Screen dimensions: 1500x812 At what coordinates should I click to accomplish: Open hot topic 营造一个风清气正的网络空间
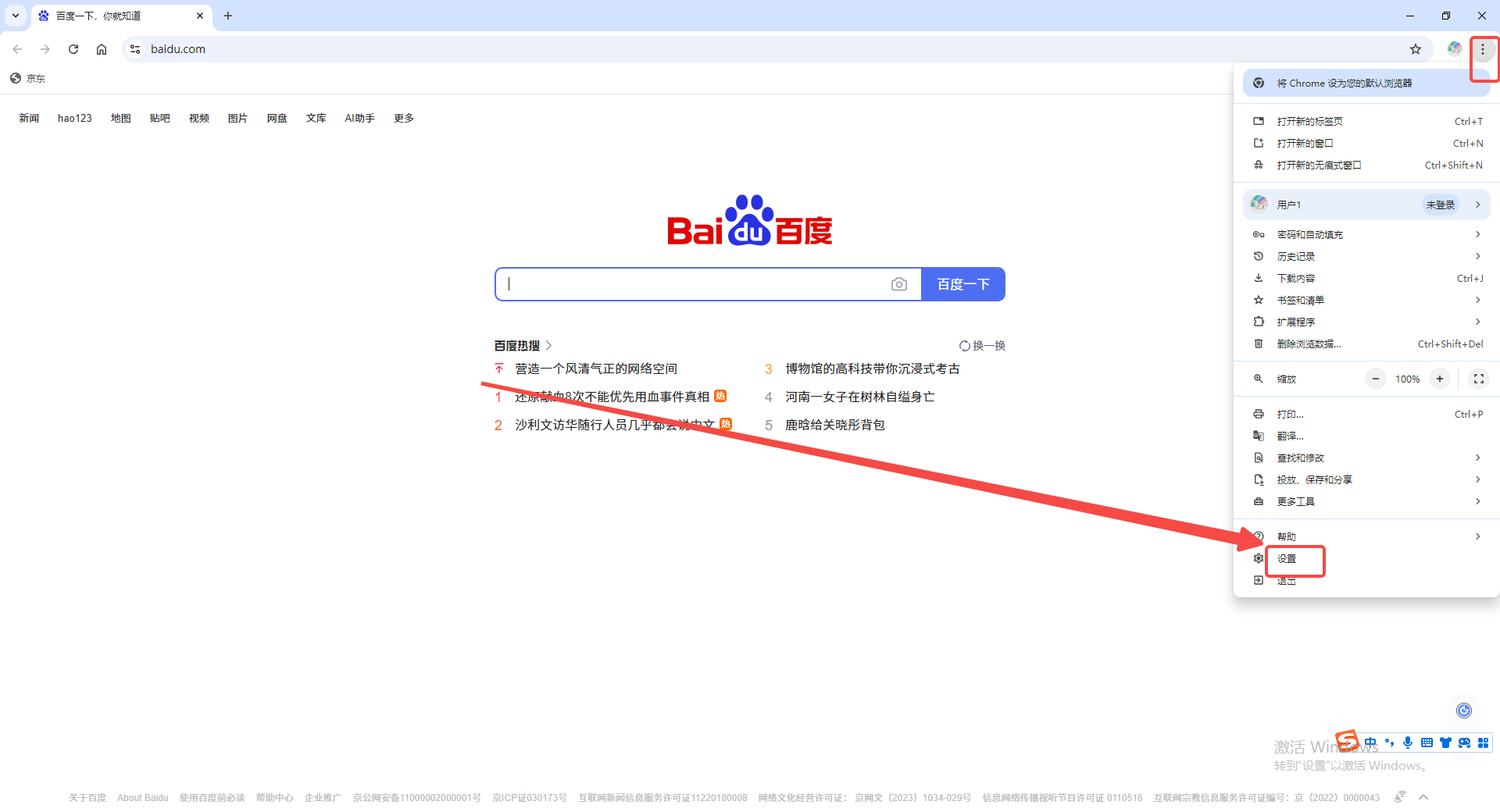[596, 369]
